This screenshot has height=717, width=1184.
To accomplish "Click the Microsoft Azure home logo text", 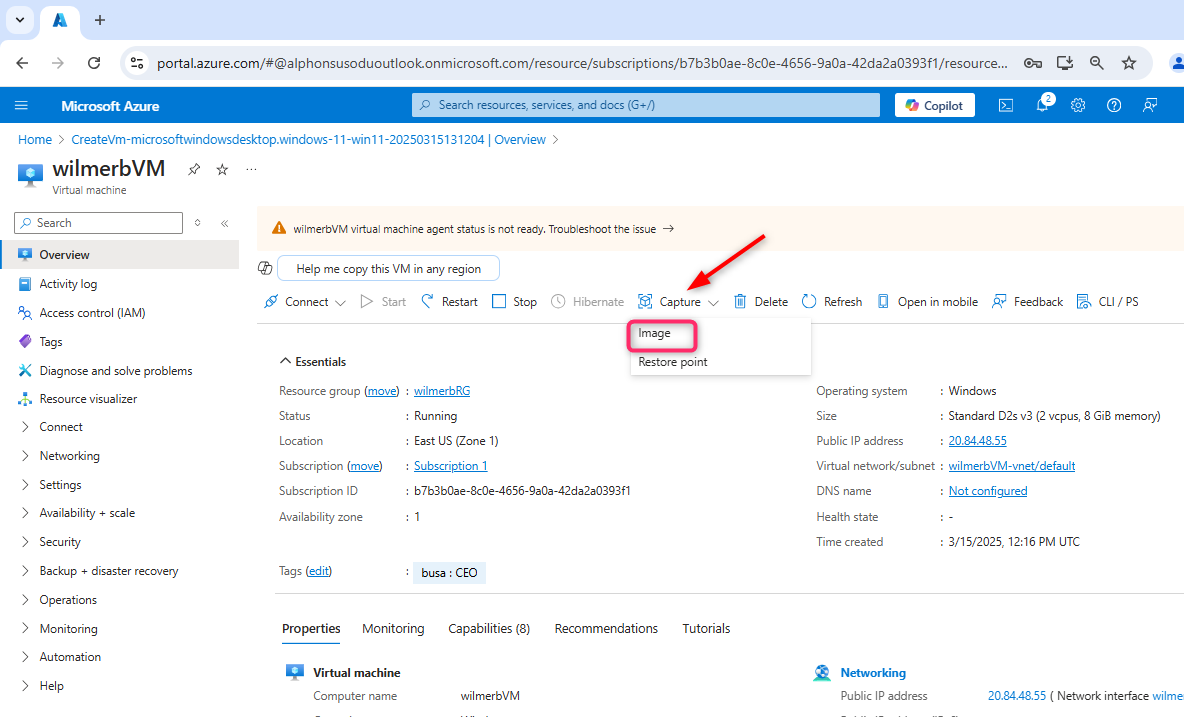I will (110, 106).
